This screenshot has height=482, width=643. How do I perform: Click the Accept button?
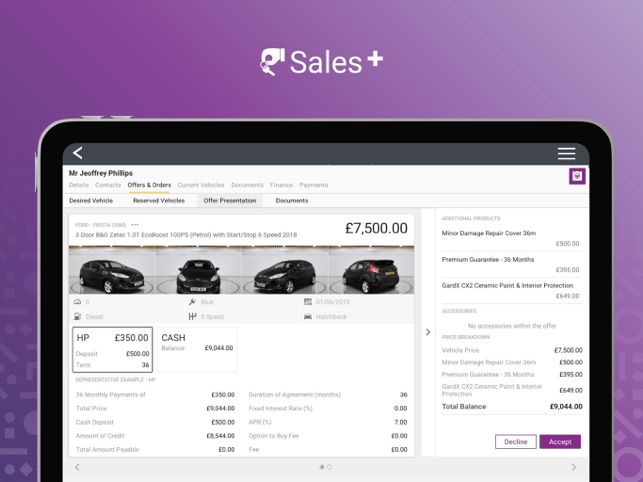tap(560, 442)
